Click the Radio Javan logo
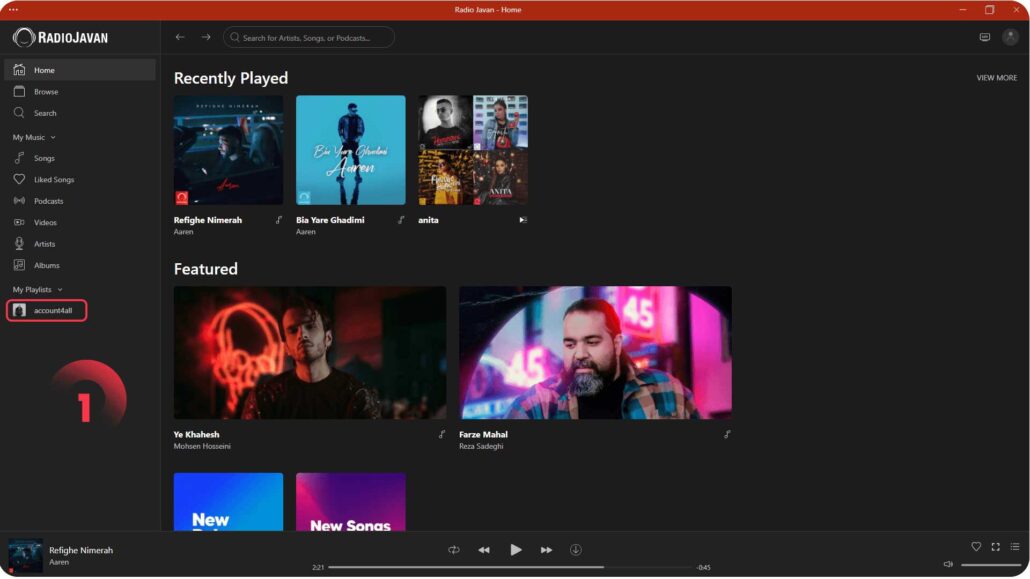Image resolution: width=1030 pixels, height=579 pixels. pyautogui.click(x=60, y=37)
